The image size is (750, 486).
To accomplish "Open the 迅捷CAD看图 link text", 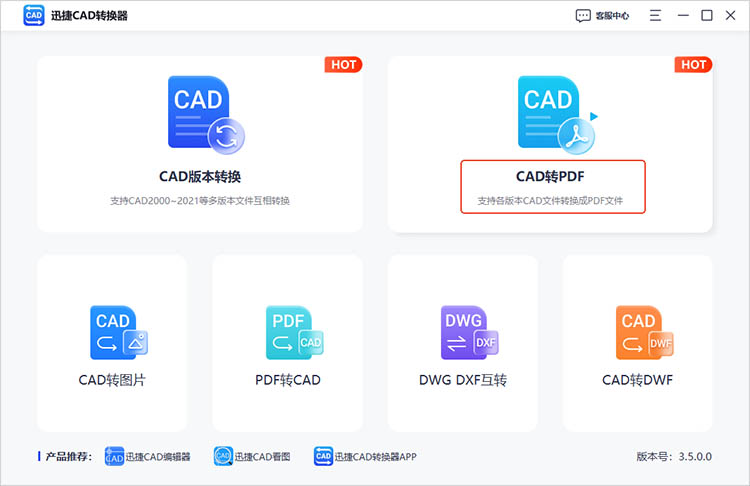I will [x=262, y=457].
